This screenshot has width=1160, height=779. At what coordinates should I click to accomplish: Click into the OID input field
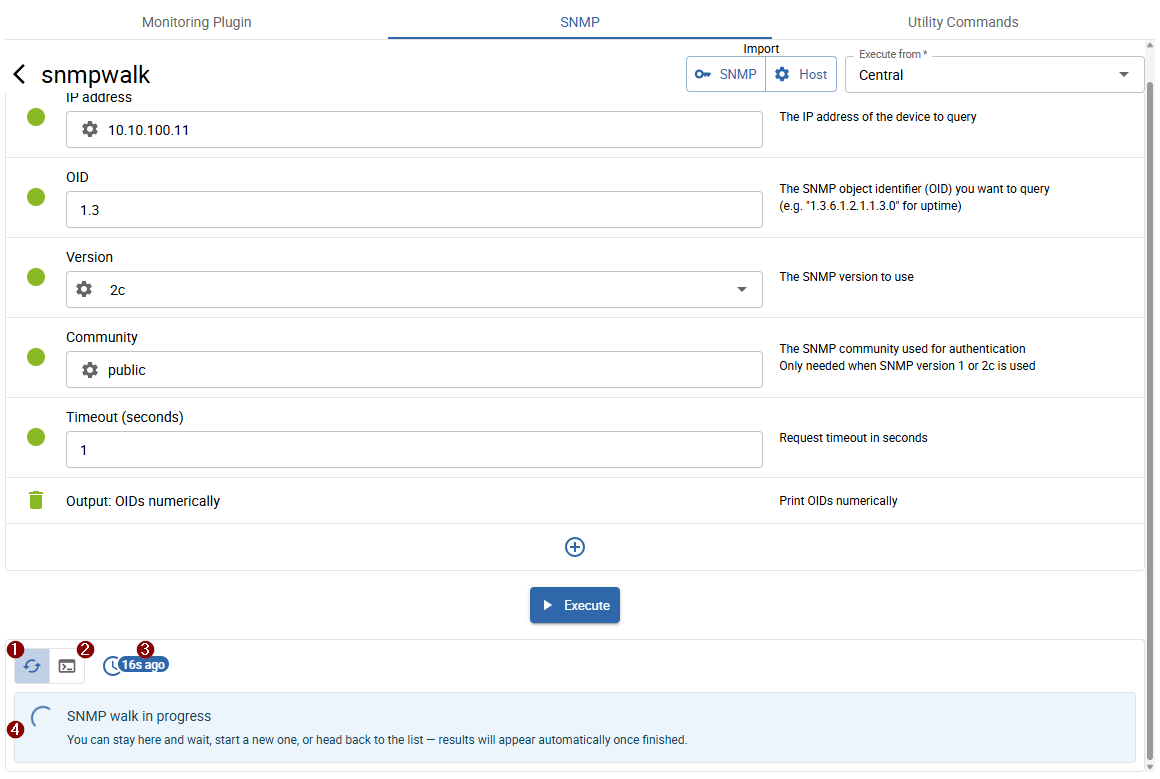tap(414, 210)
